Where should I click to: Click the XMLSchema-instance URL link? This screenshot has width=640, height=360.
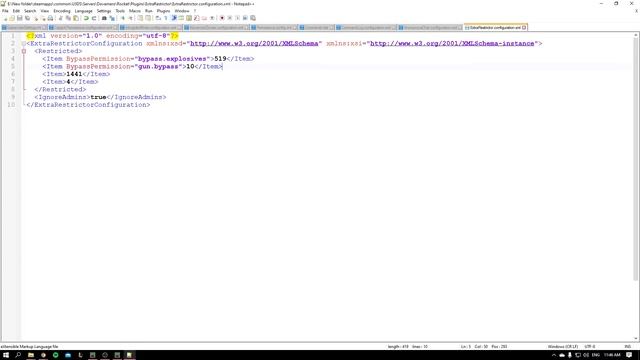pyautogui.click(x=452, y=43)
